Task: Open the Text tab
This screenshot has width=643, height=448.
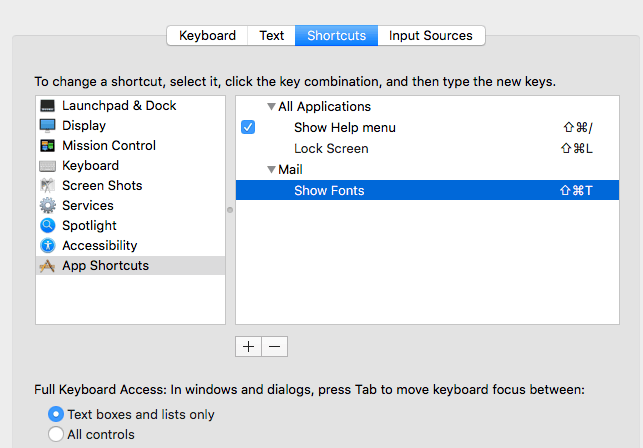Action: [x=272, y=35]
